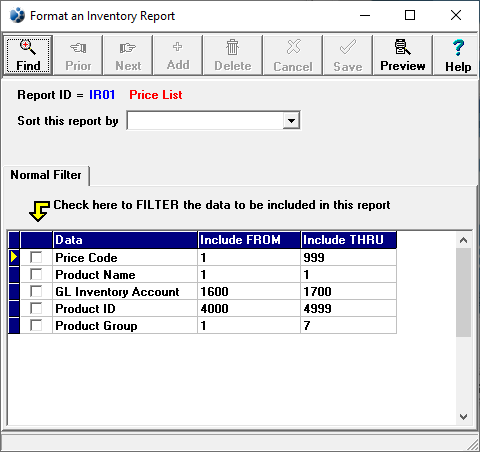The image size is (480, 452).
Task: Select the Normal Filter tab
Action: pyautogui.click(x=46, y=175)
